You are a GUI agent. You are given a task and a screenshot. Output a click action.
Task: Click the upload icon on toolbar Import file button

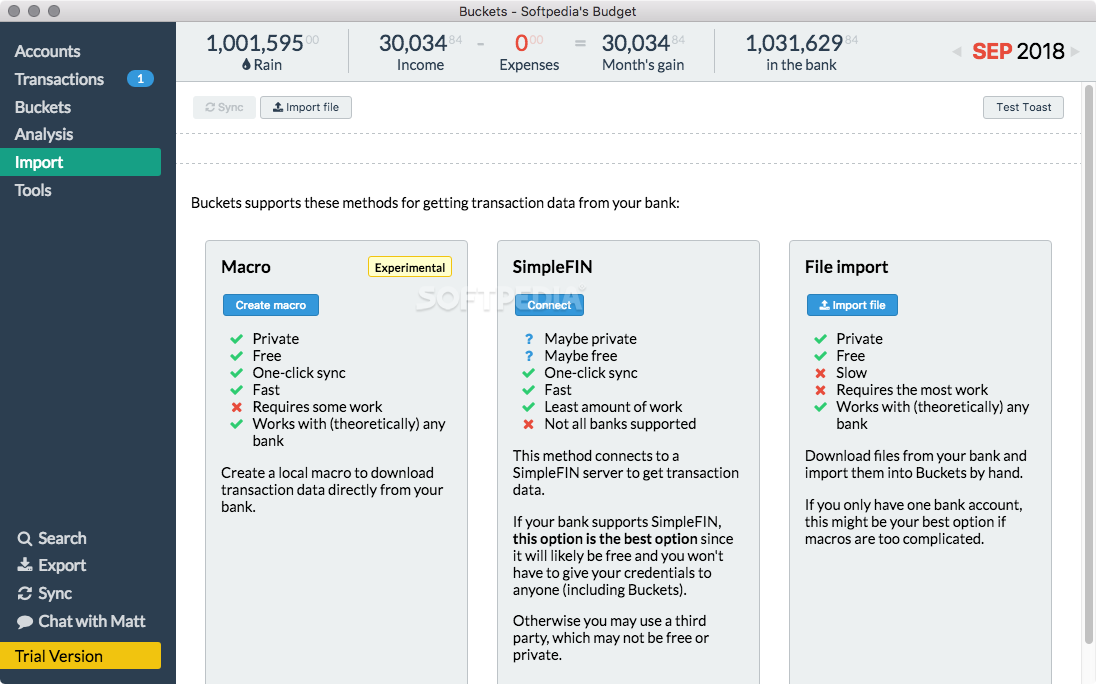(x=277, y=107)
